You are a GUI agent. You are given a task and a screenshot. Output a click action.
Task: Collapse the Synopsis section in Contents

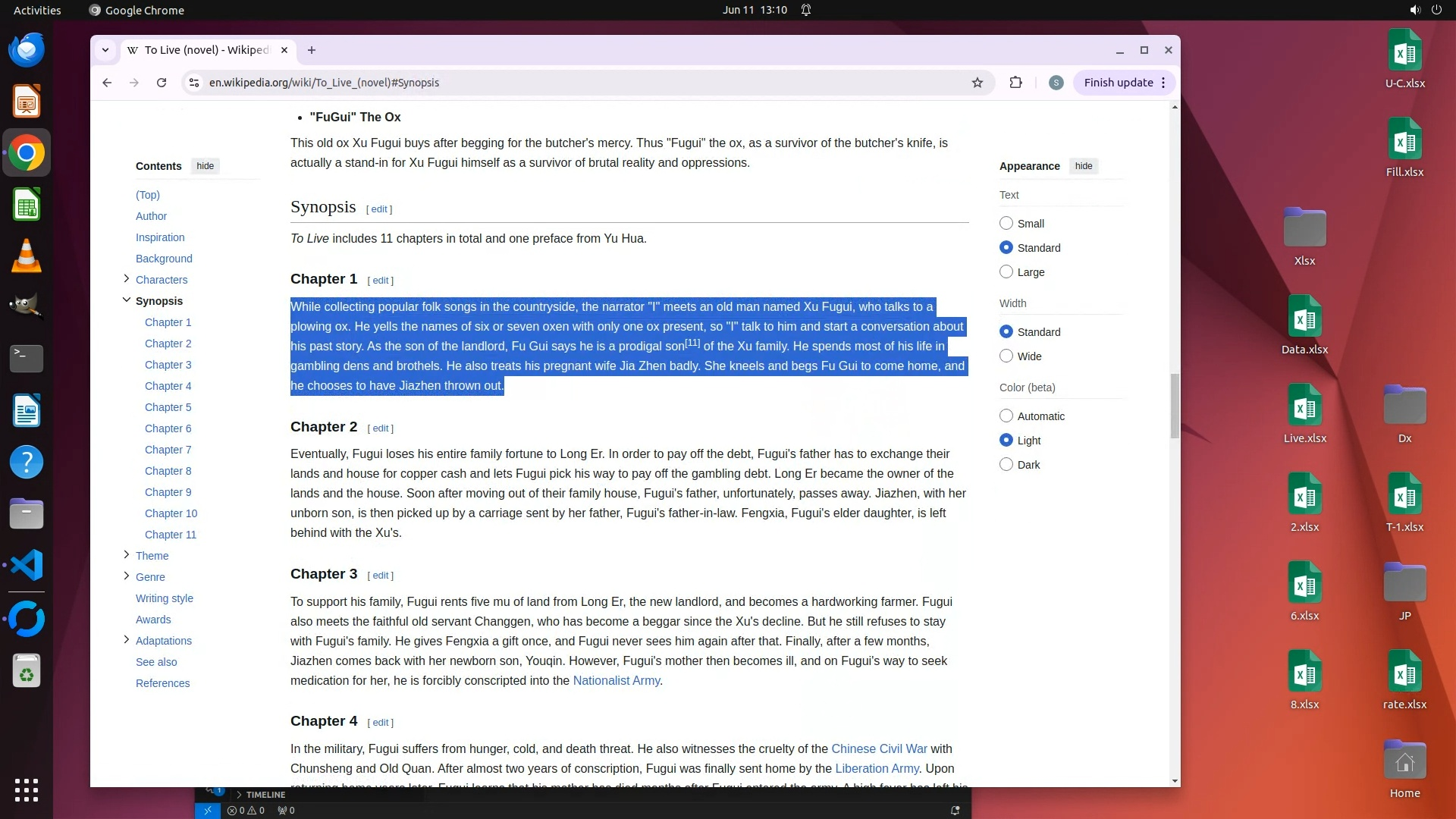click(126, 300)
